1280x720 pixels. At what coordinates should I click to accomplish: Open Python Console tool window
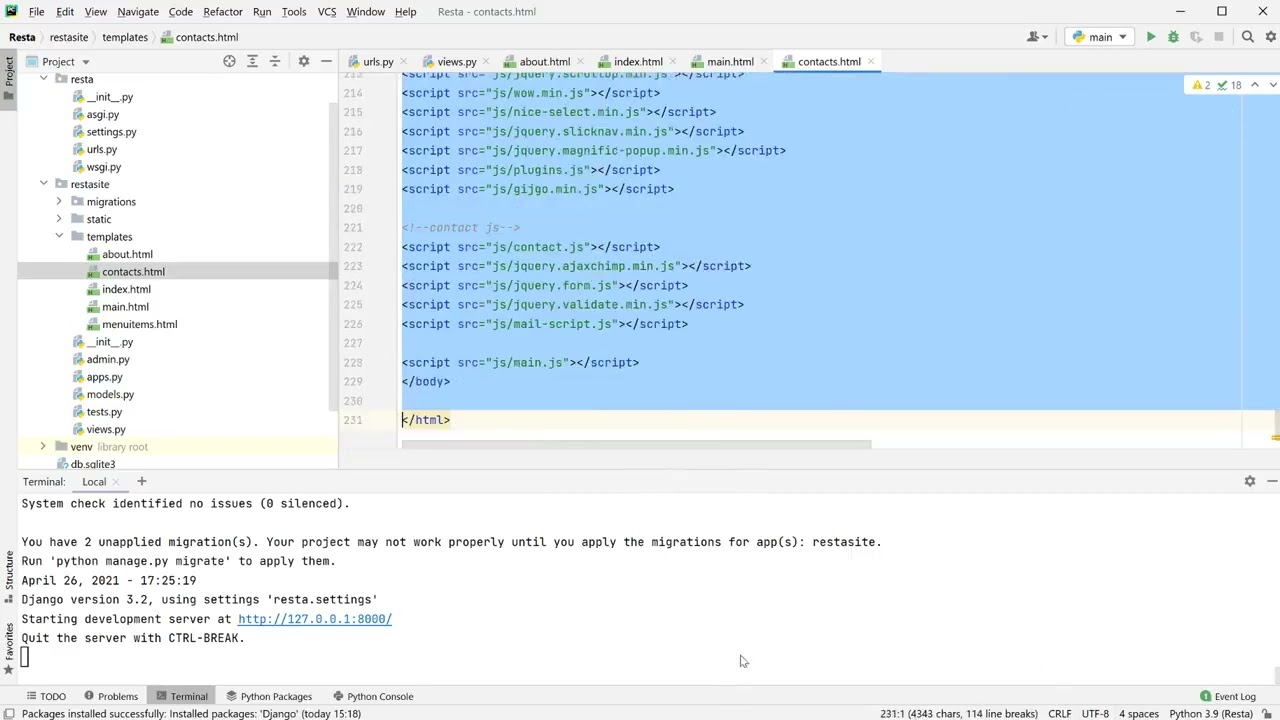pyautogui.click(x=373, y=696)
